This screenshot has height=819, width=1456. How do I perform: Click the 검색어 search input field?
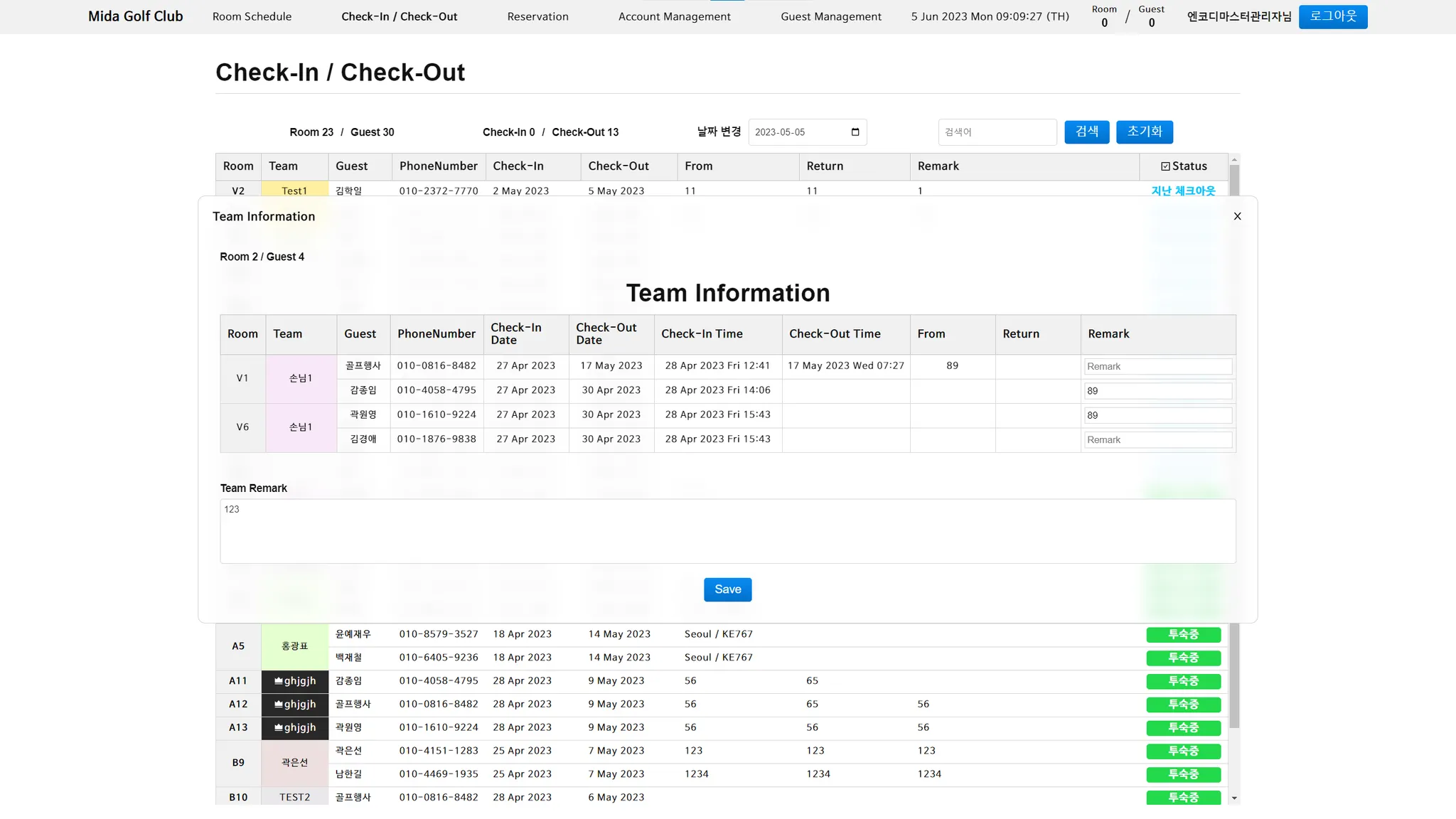(997, 132)
